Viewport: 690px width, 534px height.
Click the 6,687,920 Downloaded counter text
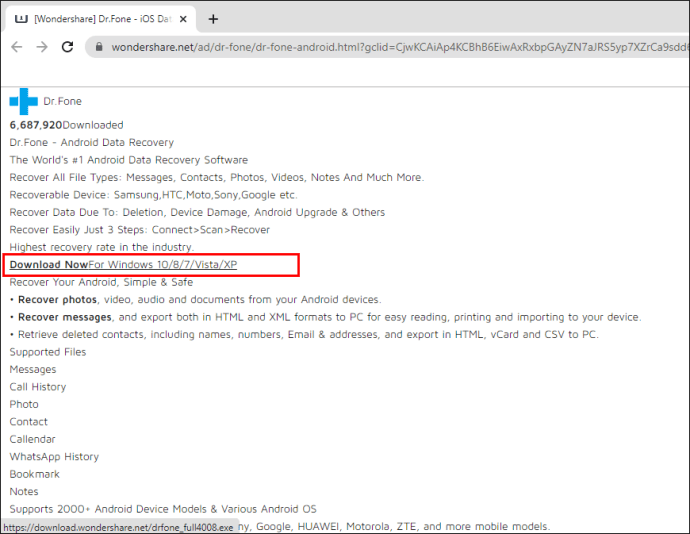coord(66,125)
